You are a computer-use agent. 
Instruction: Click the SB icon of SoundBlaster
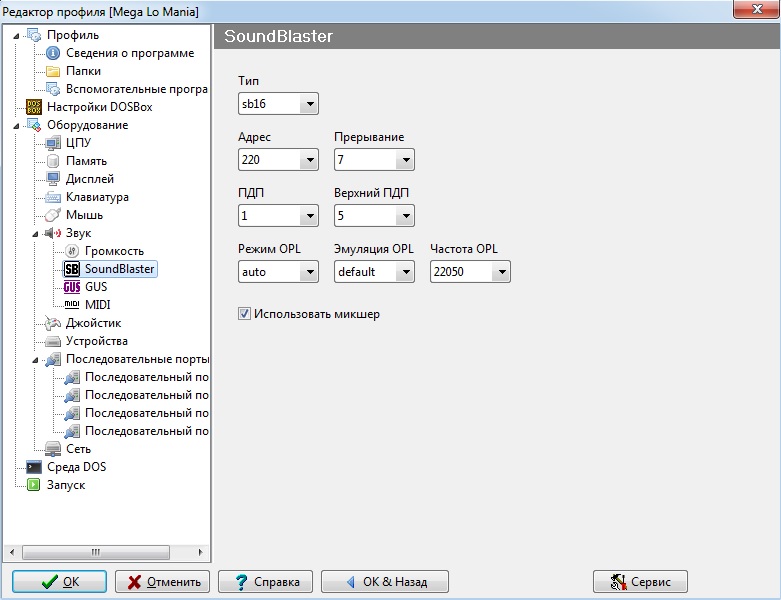pyautogui.click(x=72, y=269)
